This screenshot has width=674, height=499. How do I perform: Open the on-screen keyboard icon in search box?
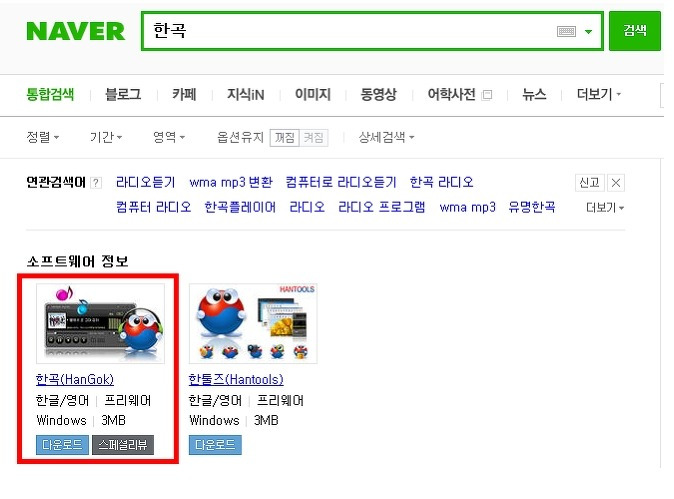tap(566, 31)
